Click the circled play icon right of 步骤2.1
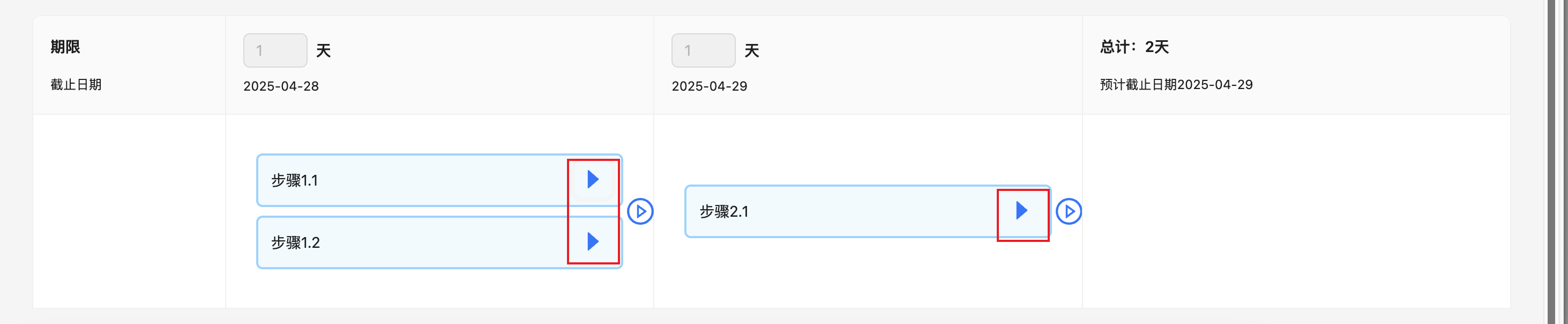Screen dimensions: 1568x324 [1069, 211]
